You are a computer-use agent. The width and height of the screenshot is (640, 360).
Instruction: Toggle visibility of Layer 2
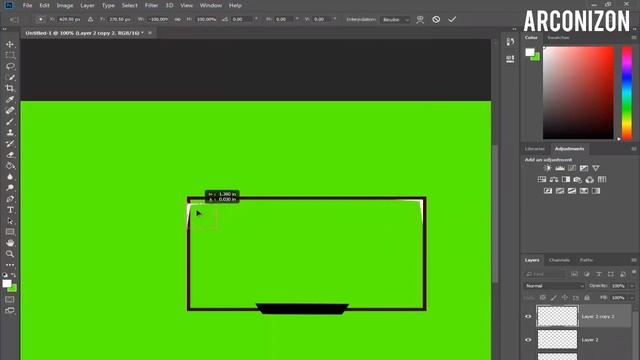tap(528, 340)
